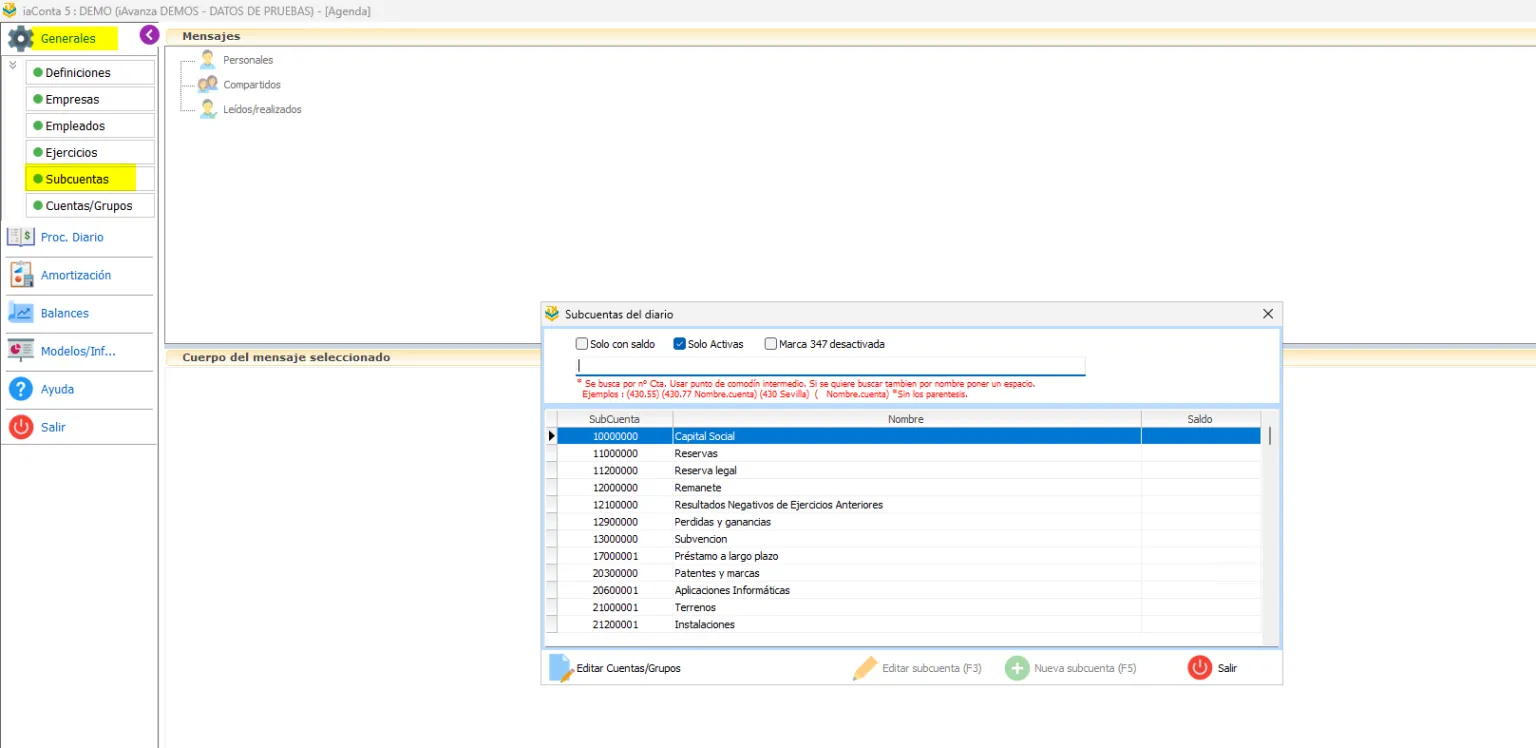This screenshot has width=1536, height=748.
Task: Click the Nueva subcuenta (F5) plus icon
Action: coord(1017,668)
